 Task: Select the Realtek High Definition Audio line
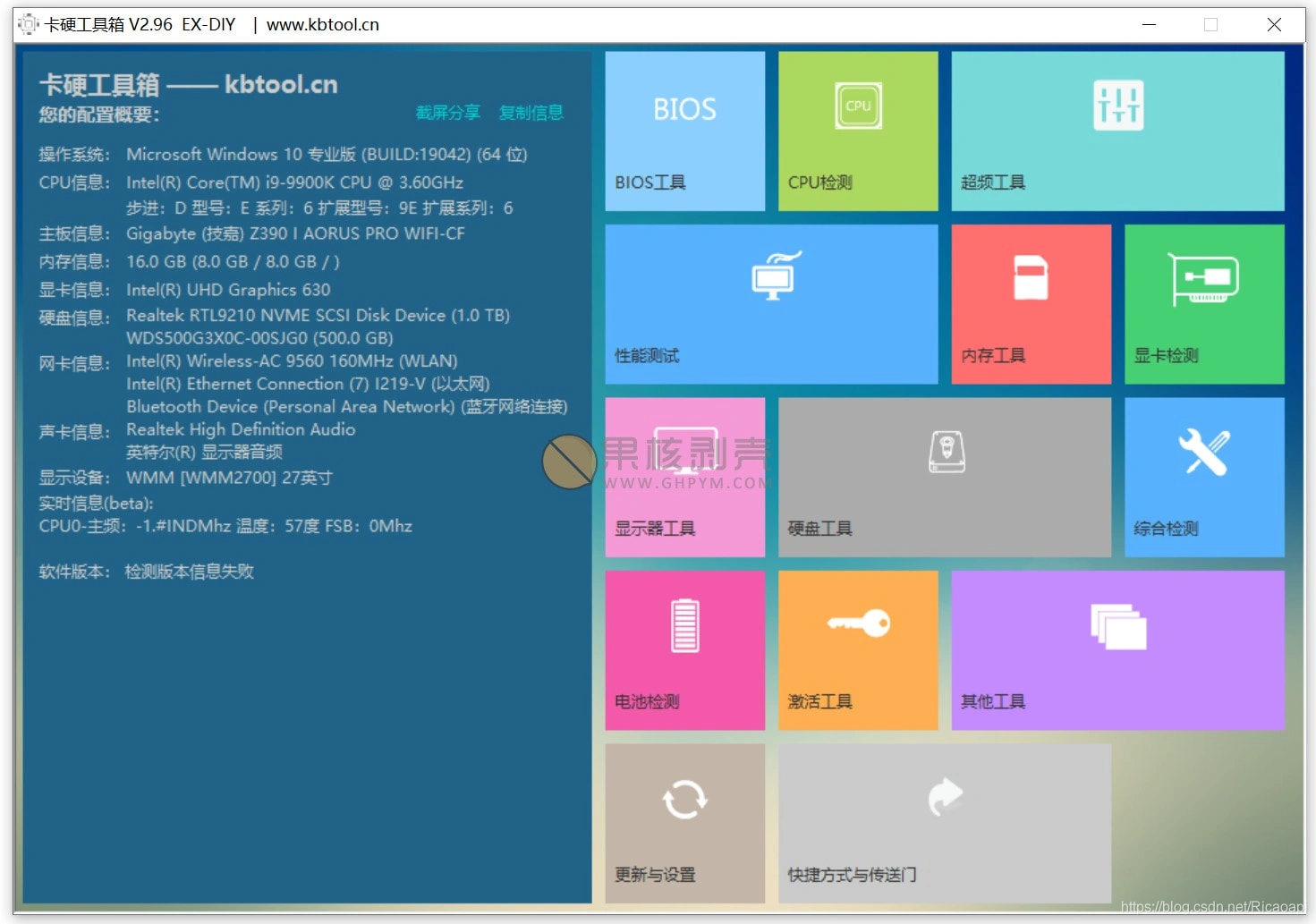241,429
